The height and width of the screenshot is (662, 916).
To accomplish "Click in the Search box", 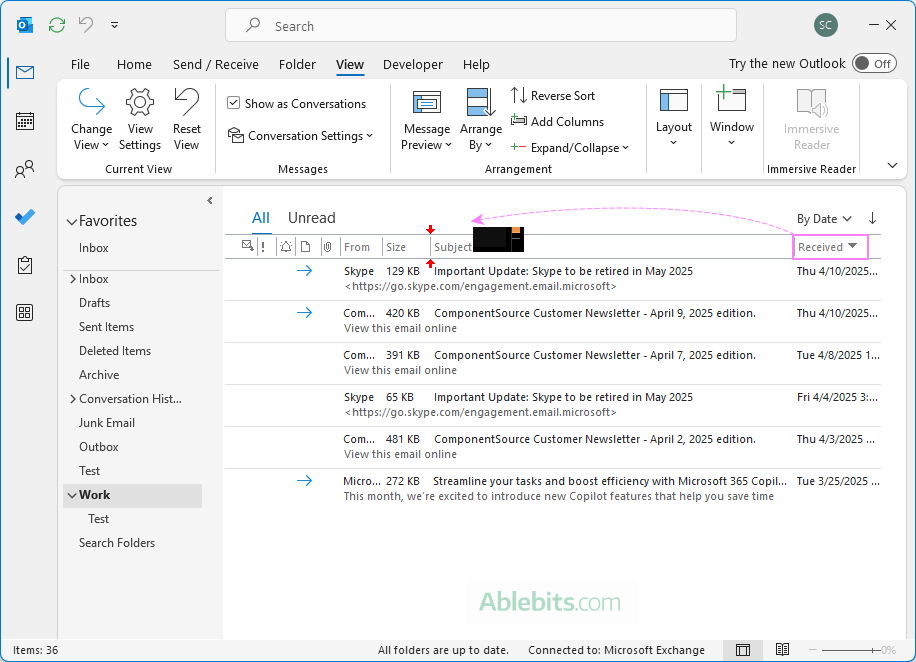I will point(481,26).
